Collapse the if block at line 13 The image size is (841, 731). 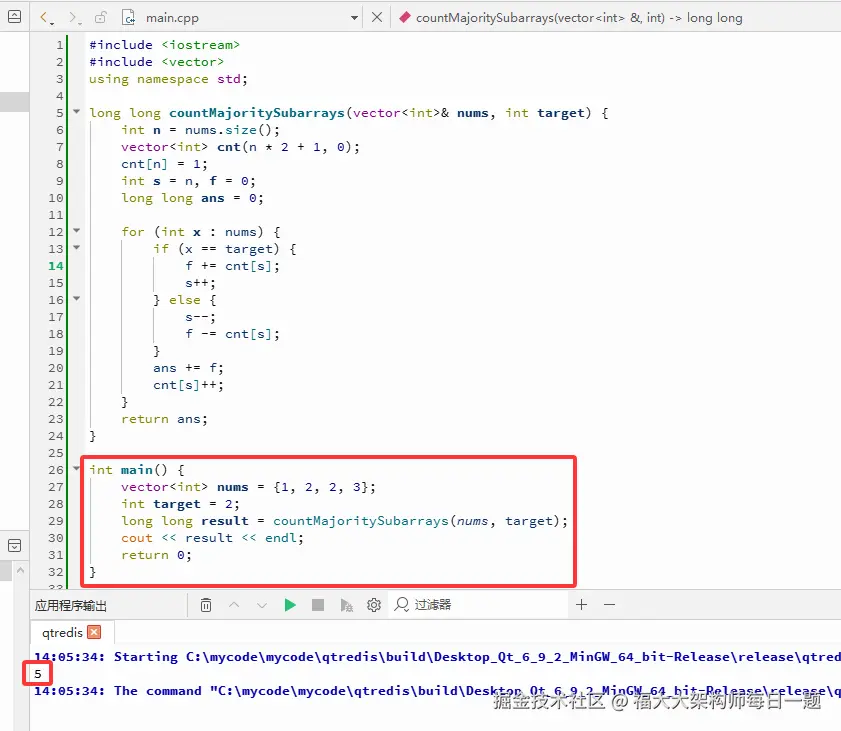[77, 248]
